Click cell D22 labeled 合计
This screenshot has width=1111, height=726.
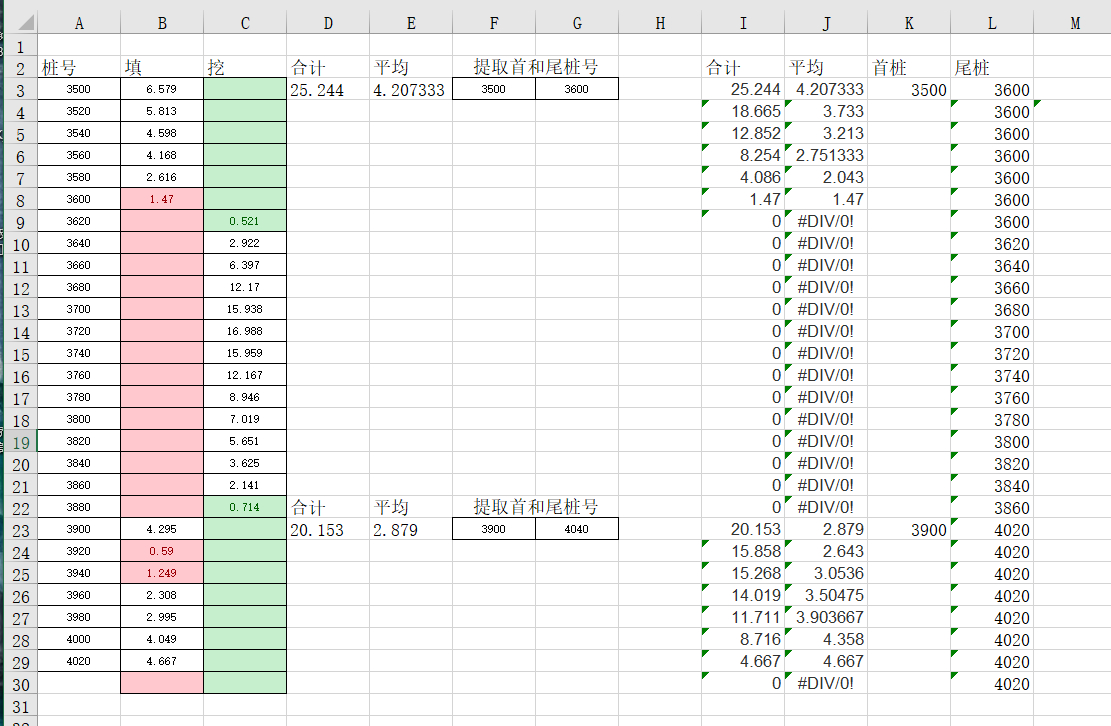(x=328, y=507)
